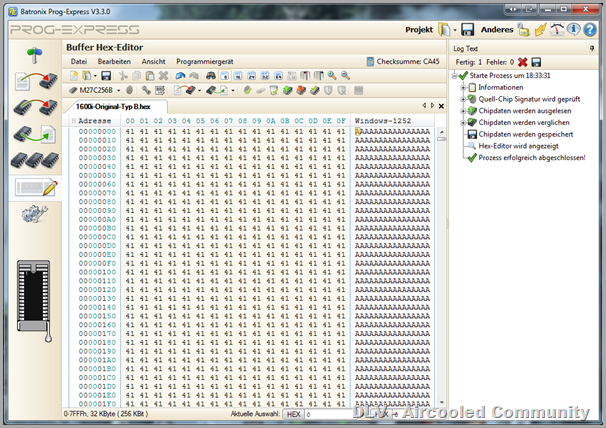Image resolution: width=606 pixels, height=428 pixels.
Task: Click the lock icon next to Anderes
Action: click(x=523, y=29)
